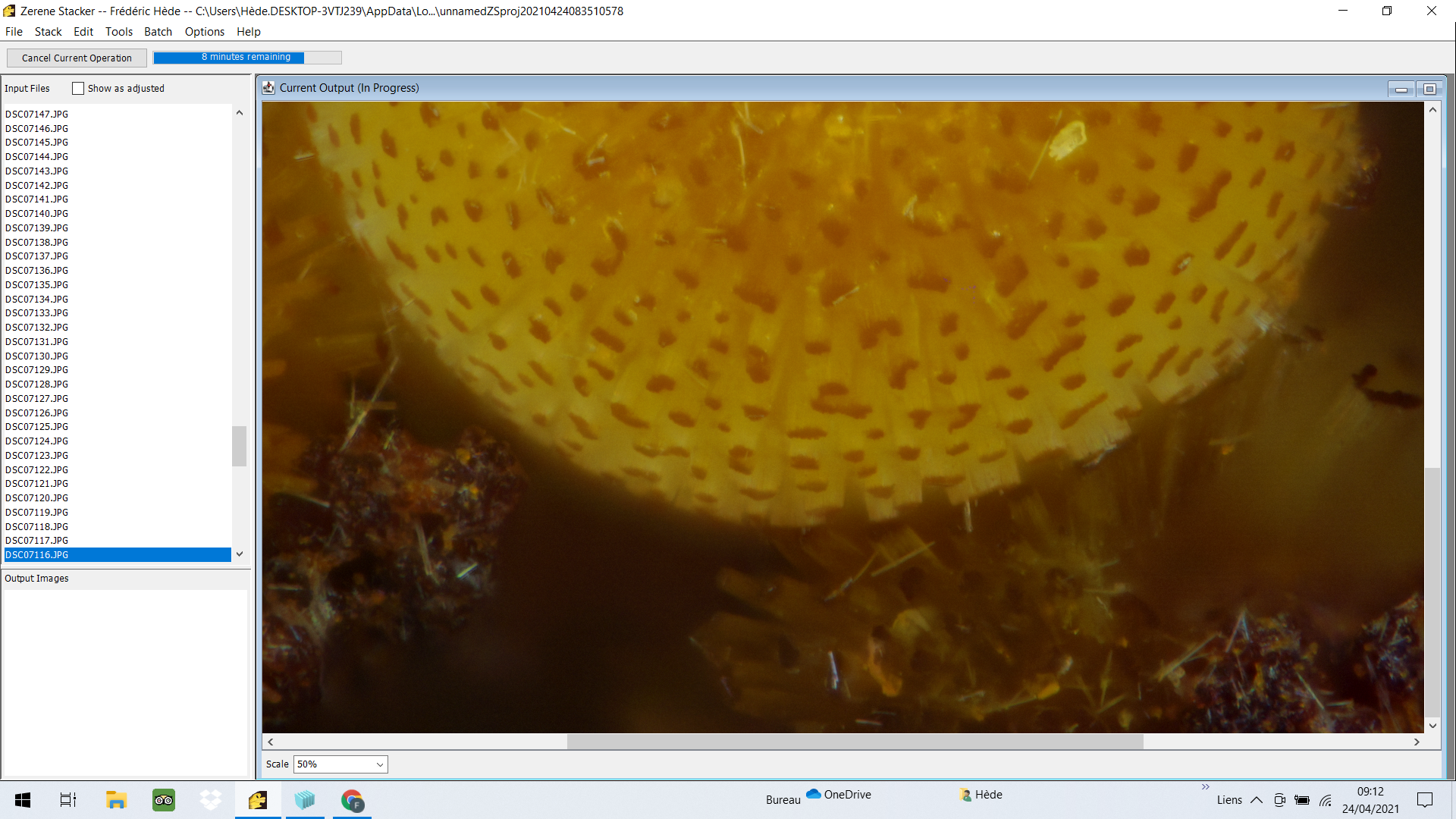Open Windows notification center icon
The height and width of the screenshot is (819, 1456).
1424,800
